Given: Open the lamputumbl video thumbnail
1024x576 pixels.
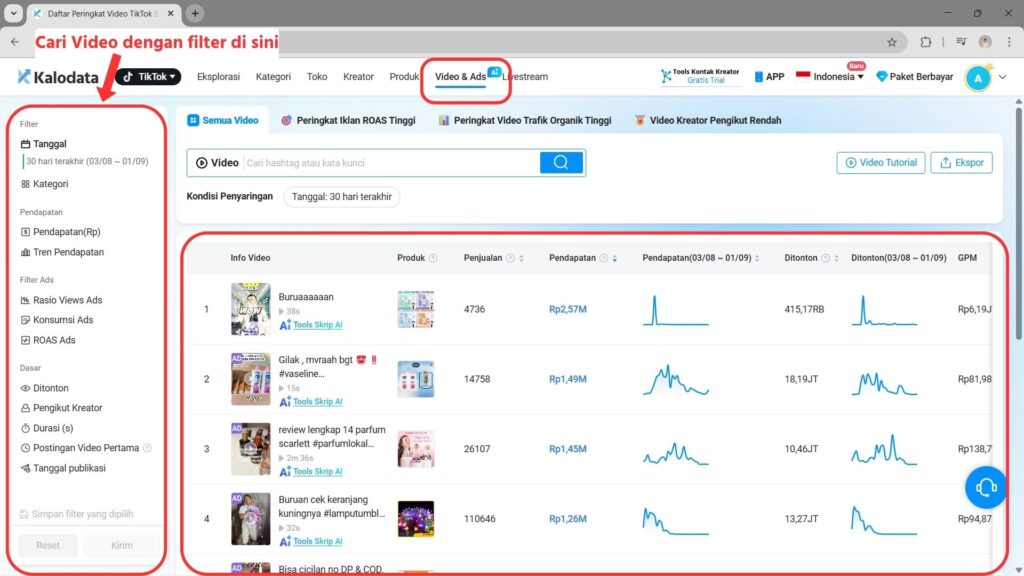Looking at the screenshot, I should pos(250,519).
